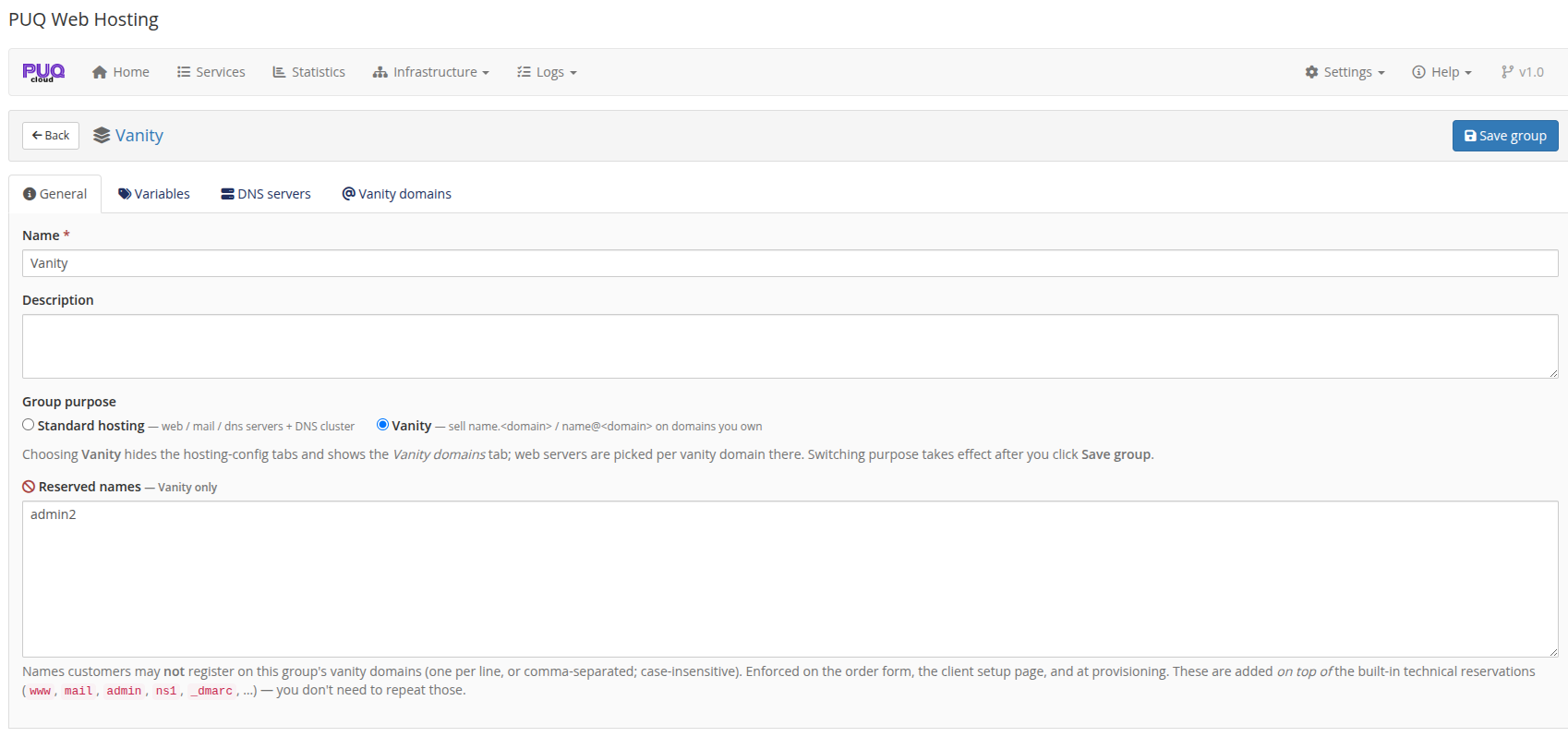Click into the Description textarea
1568x737 pixels.
click(x=790, y=346)
